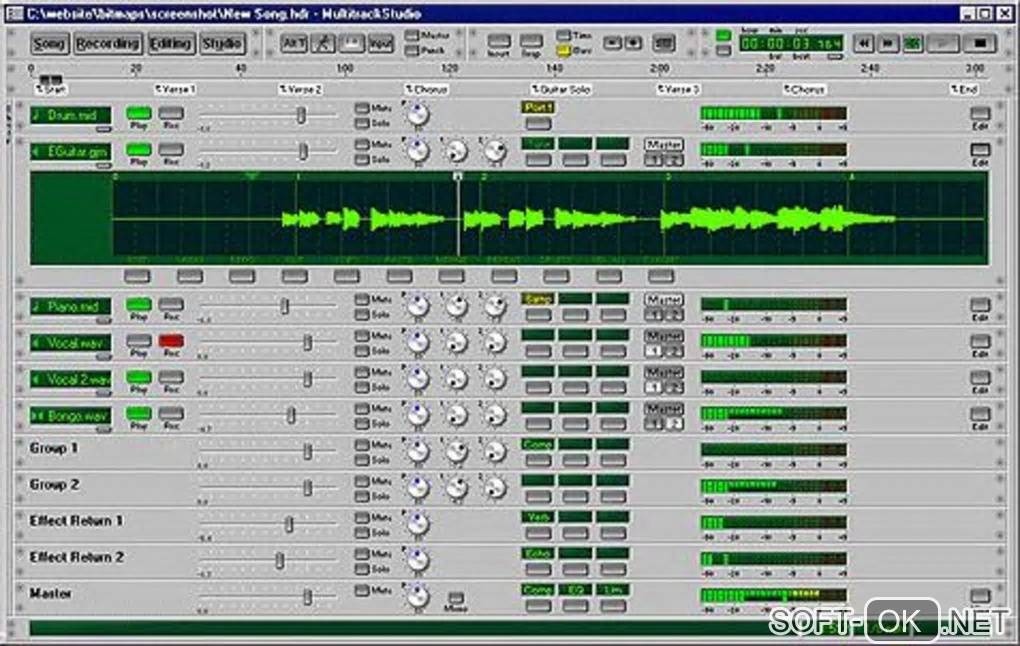
Task: Solo the EGuitar track
Action: [x=362, y=159]
